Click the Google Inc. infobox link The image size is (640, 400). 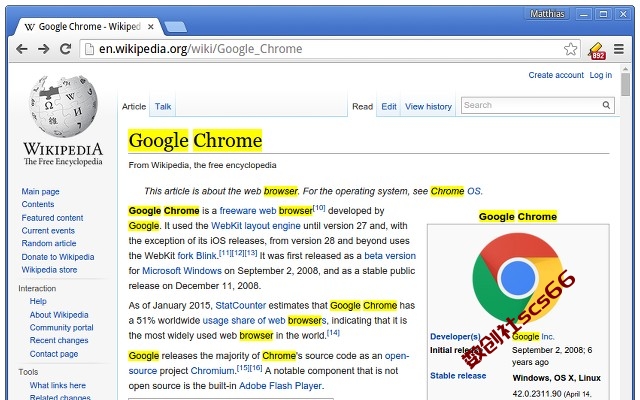[533, 337]
